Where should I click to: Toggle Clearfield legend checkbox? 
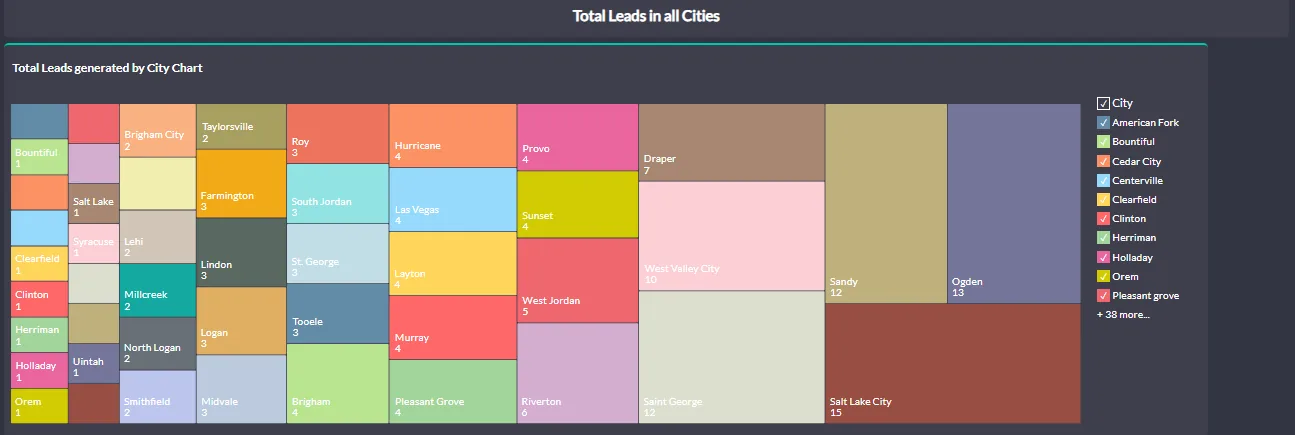[x=1103, y=199]
